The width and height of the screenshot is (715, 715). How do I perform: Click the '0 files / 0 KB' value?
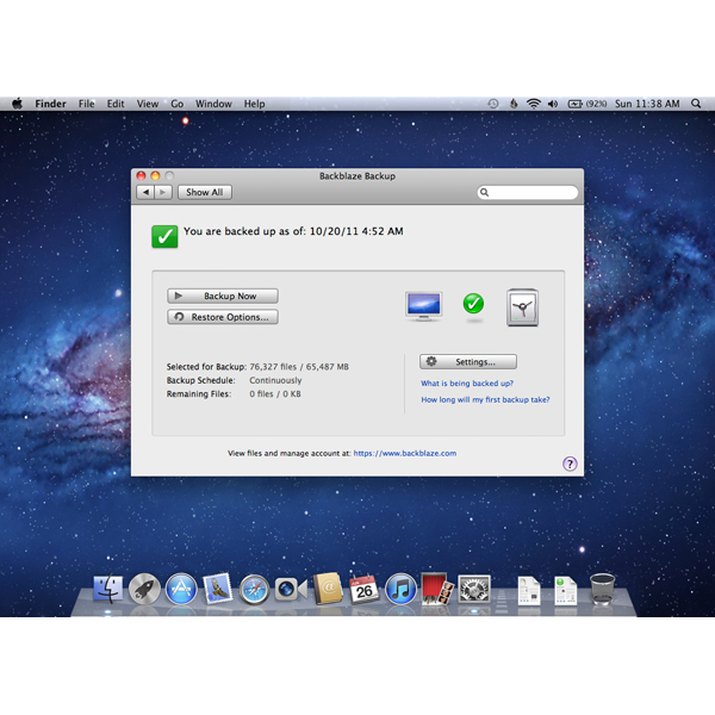point(275,394)
